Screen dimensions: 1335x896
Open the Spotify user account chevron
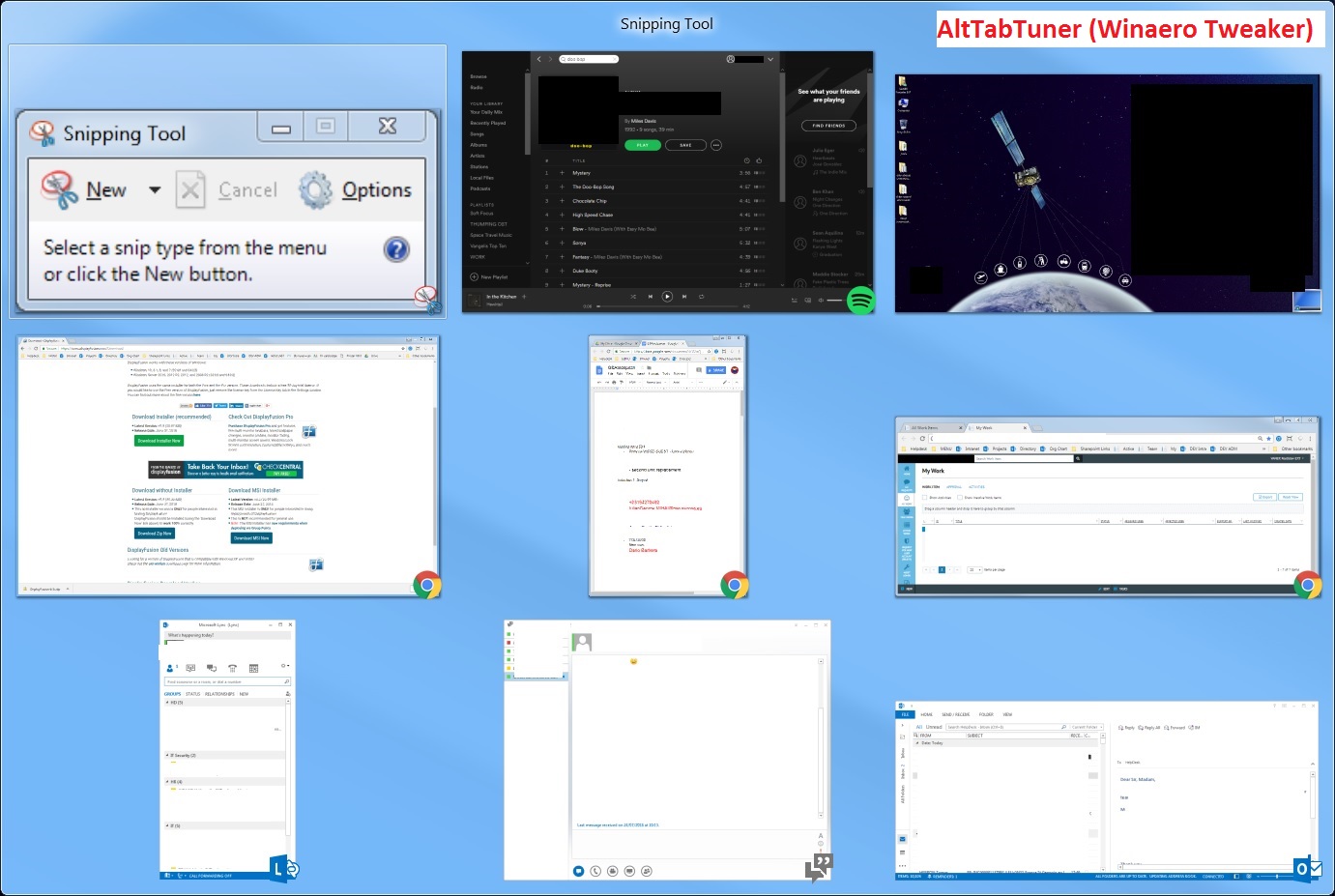770,59
